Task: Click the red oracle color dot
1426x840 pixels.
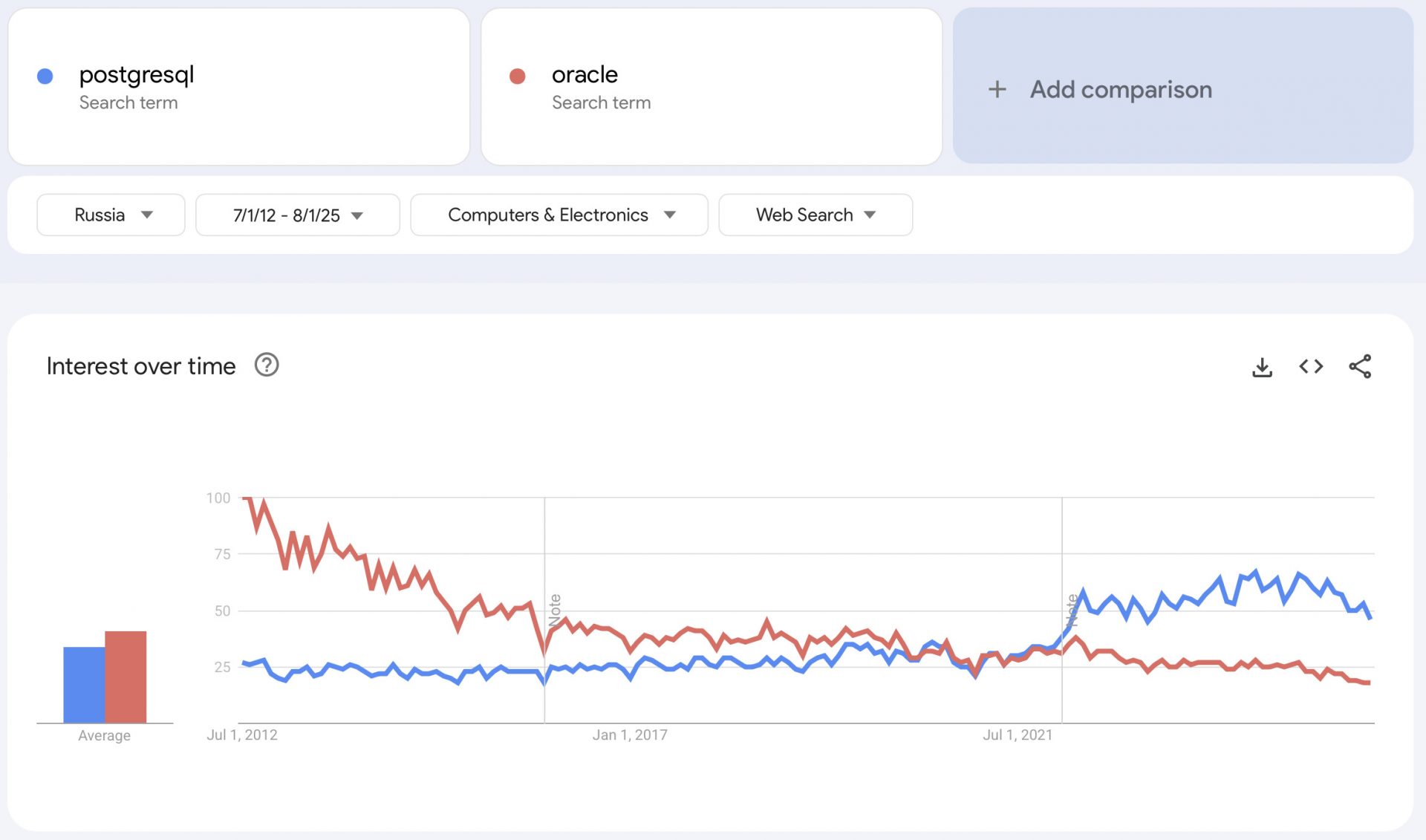Action: pyautogui.click(x=518, y=76)
